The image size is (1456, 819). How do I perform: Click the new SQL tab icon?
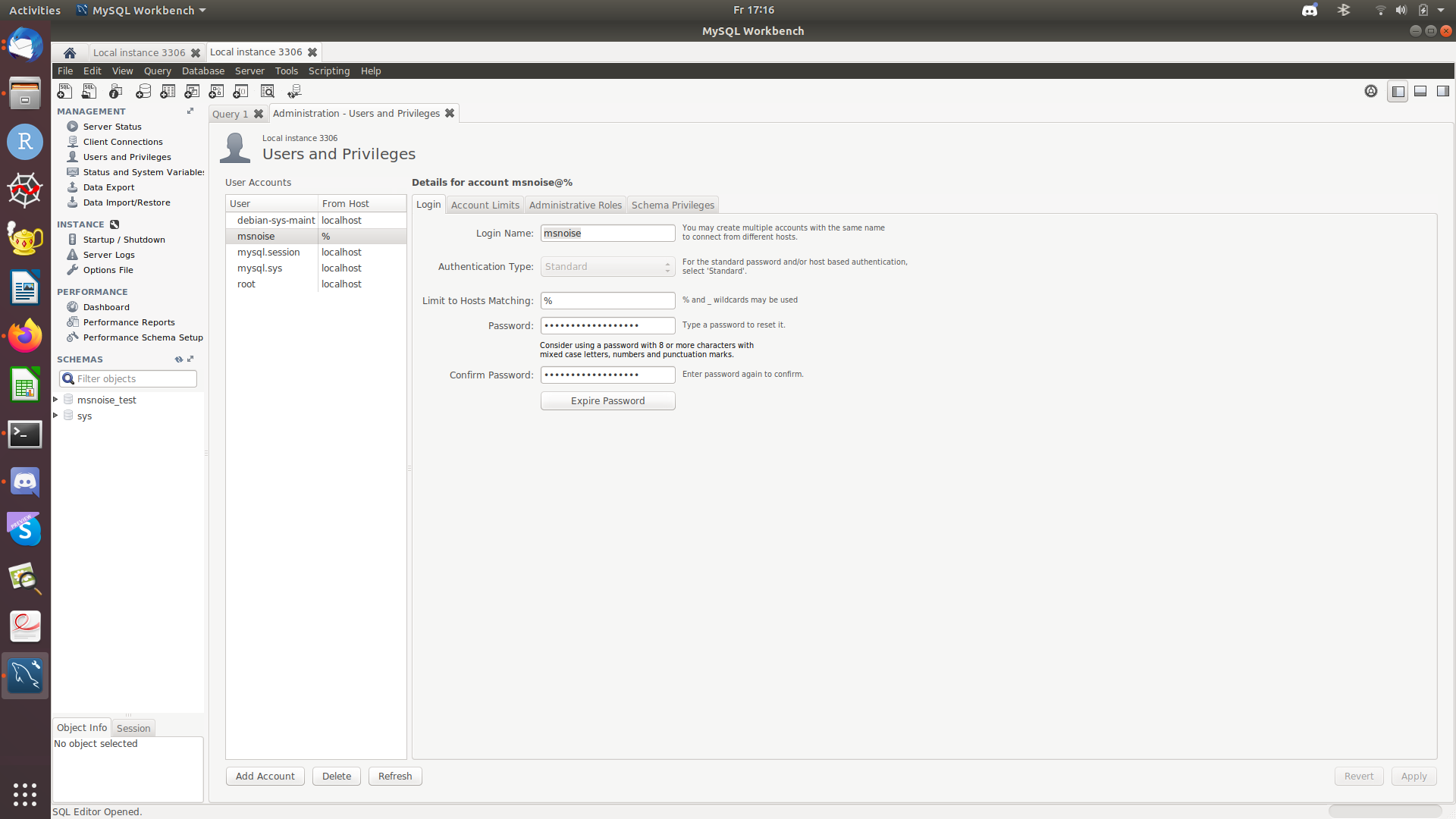click(x=65, y=91)
